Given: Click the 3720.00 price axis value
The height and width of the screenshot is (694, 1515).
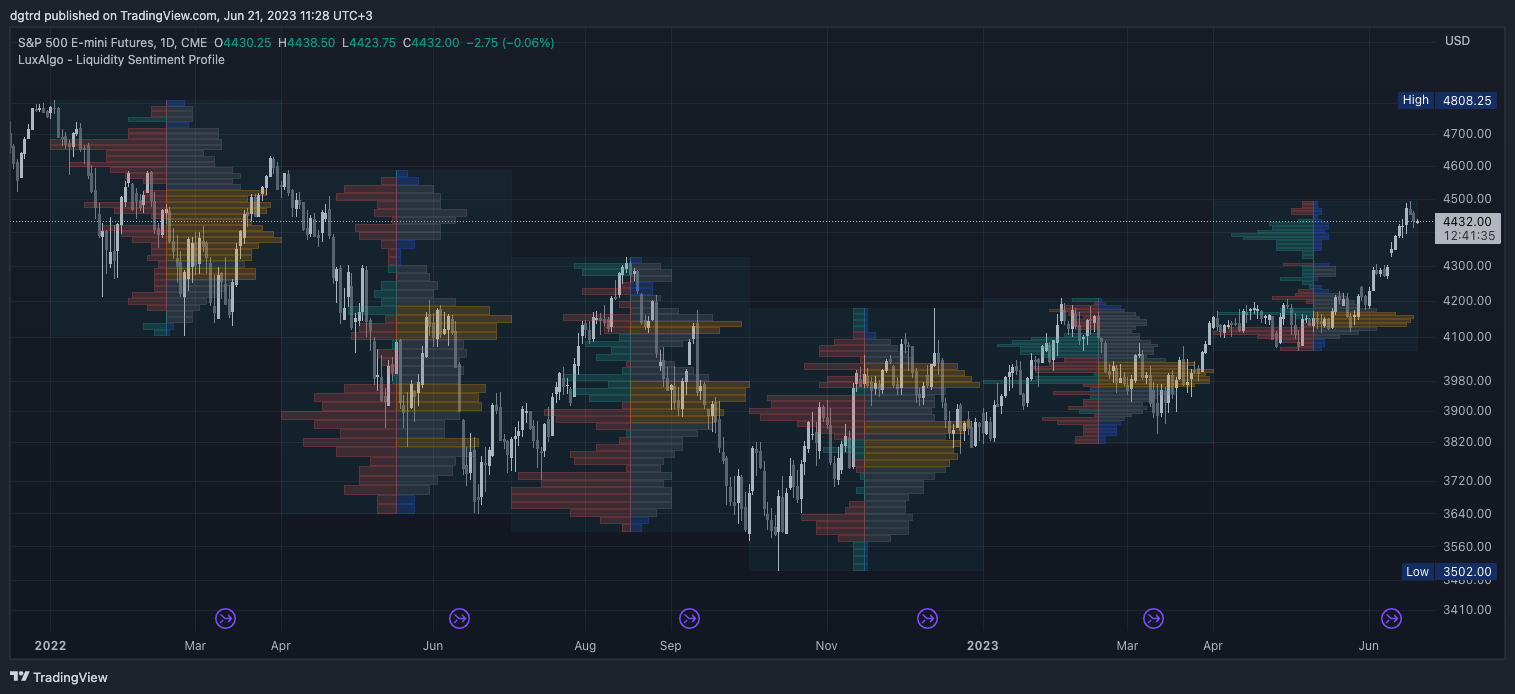Looking at the screenshot, I should [x=1467, y=481].
